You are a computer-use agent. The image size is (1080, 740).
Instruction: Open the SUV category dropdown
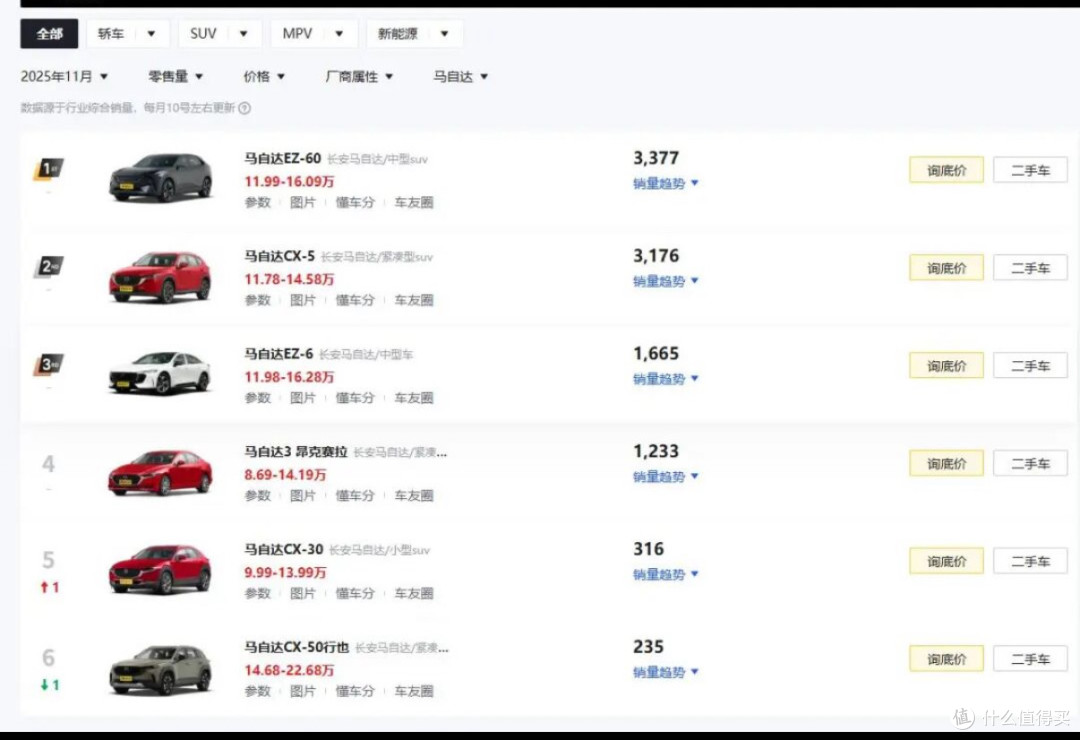[x=220, y=34]
